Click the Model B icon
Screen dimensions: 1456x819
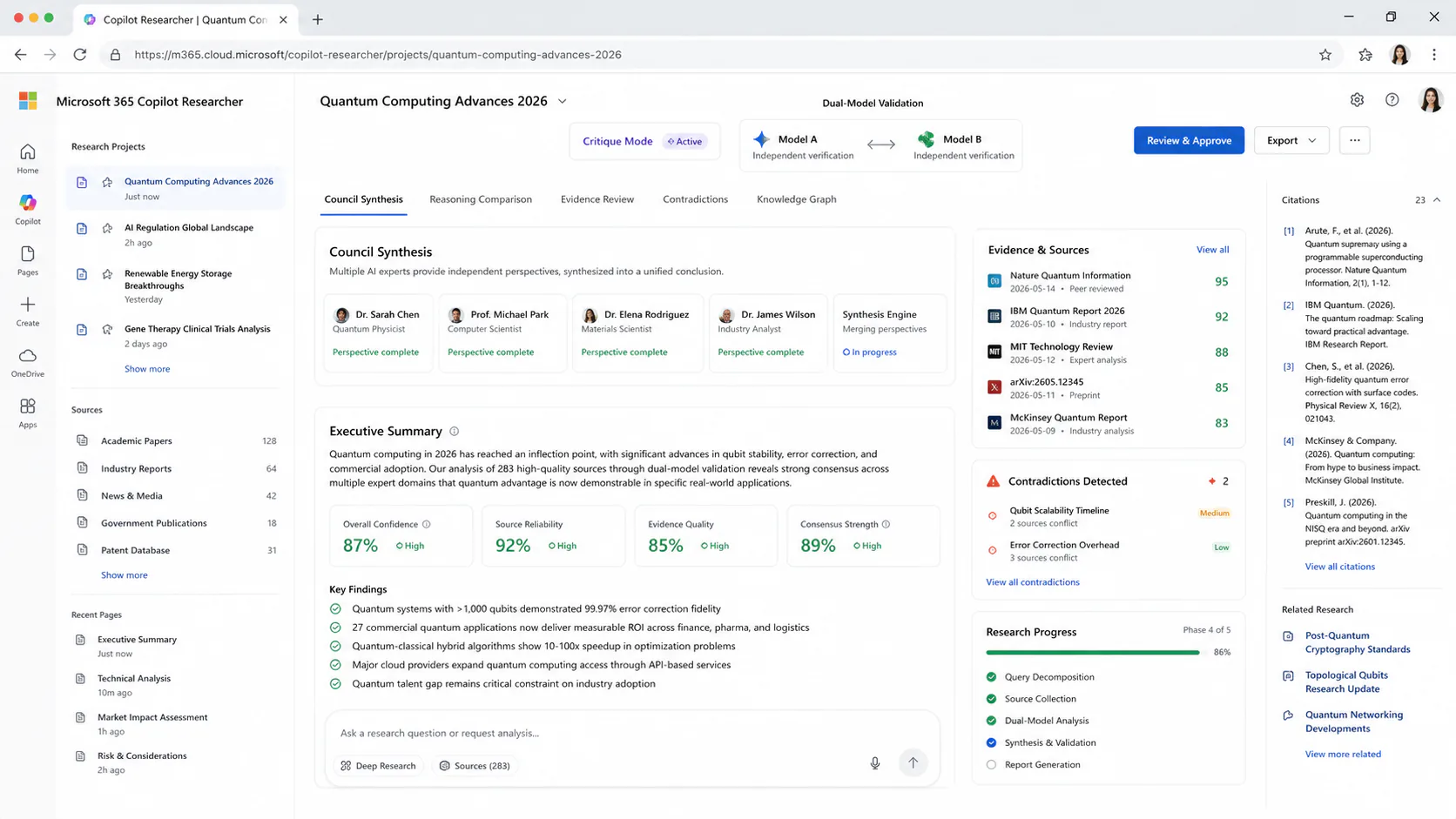926,139
